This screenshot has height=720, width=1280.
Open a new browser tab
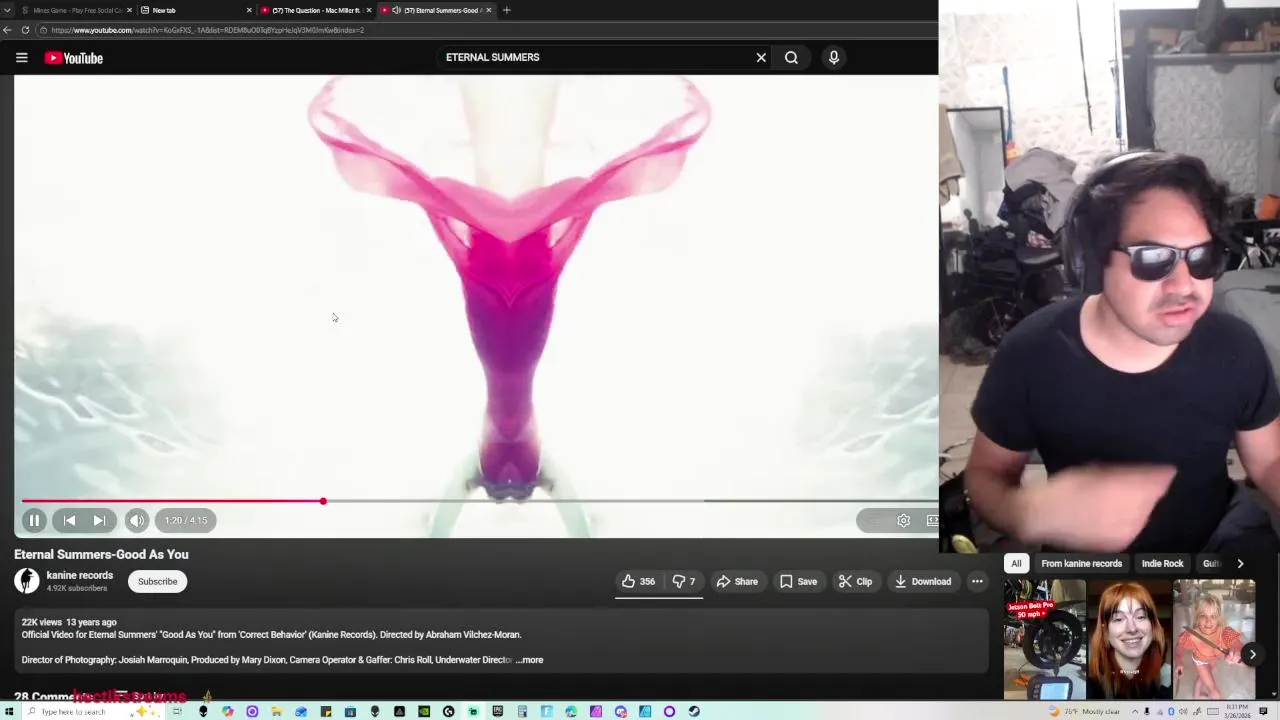point(506,10)
